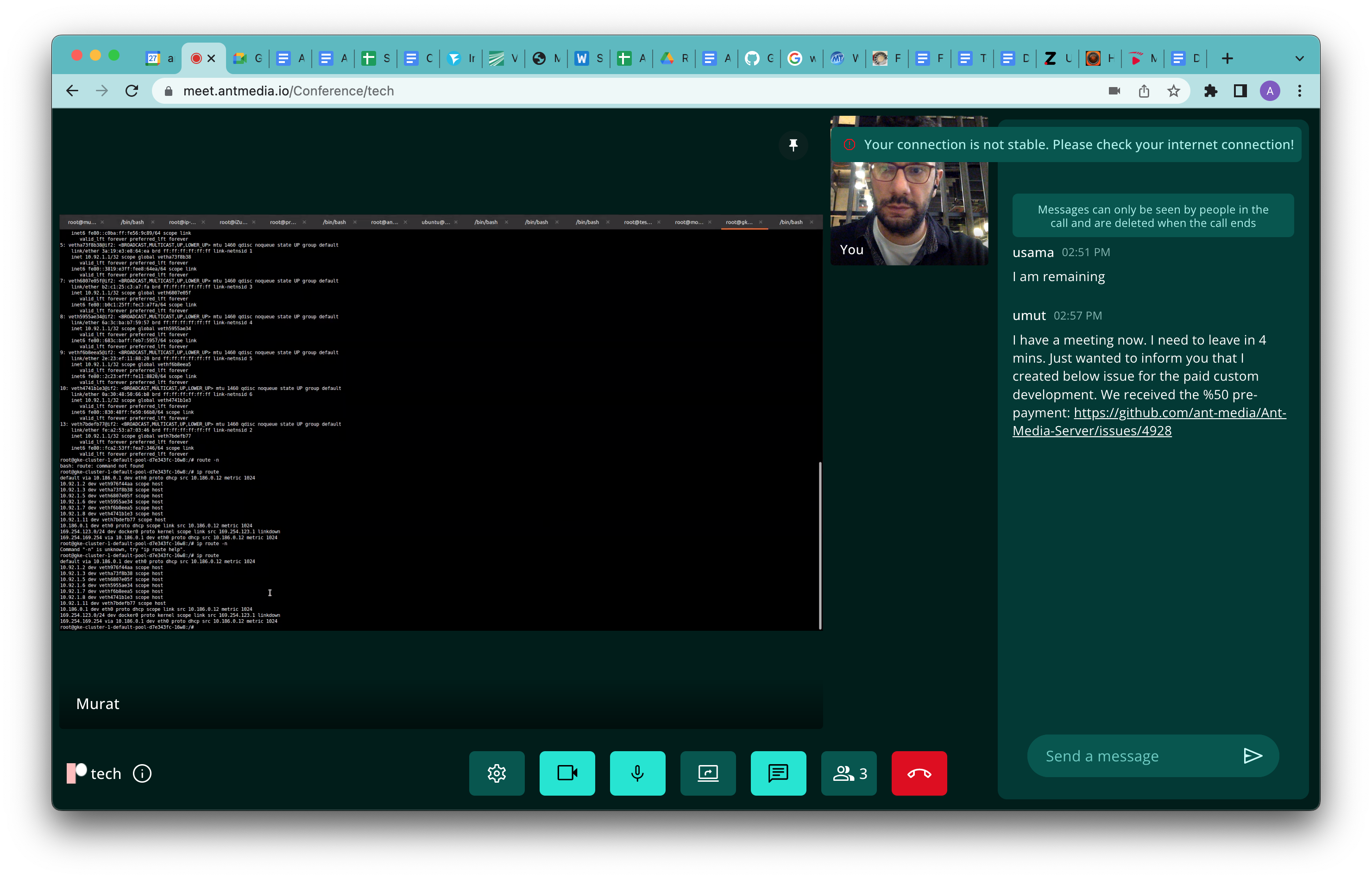Leave the call with red hangup button
Screen dimensions: 1372x879
[919, 773]
